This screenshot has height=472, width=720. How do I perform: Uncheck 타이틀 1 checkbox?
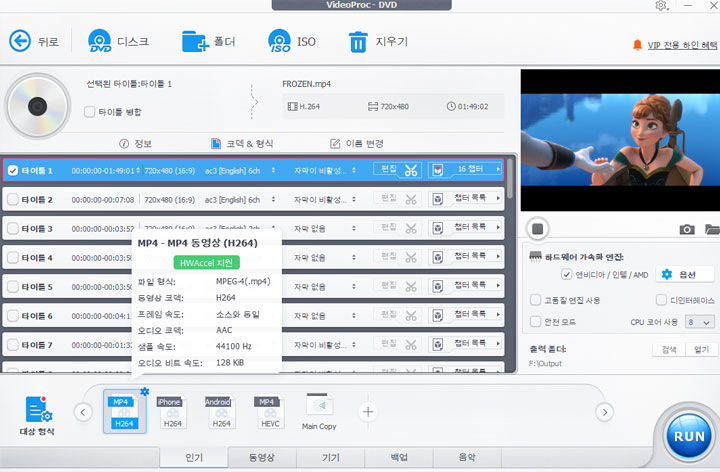pos(13,170)
